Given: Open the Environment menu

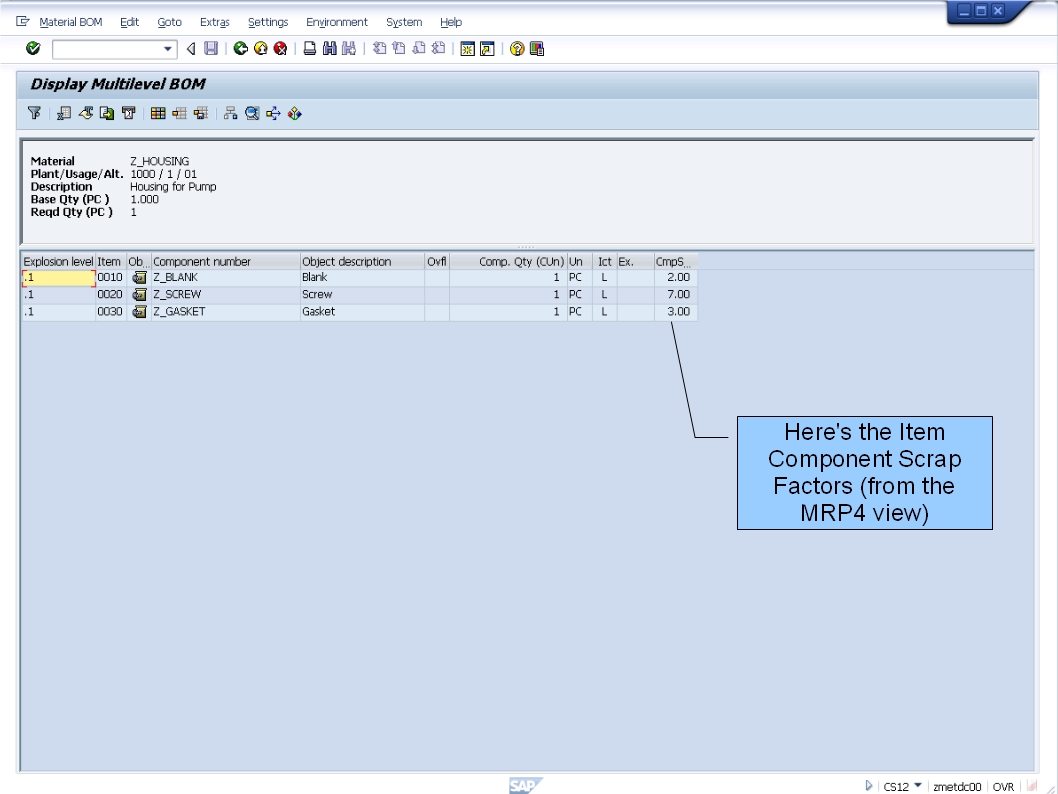Looking at the screenshot, I should (337, 21).
